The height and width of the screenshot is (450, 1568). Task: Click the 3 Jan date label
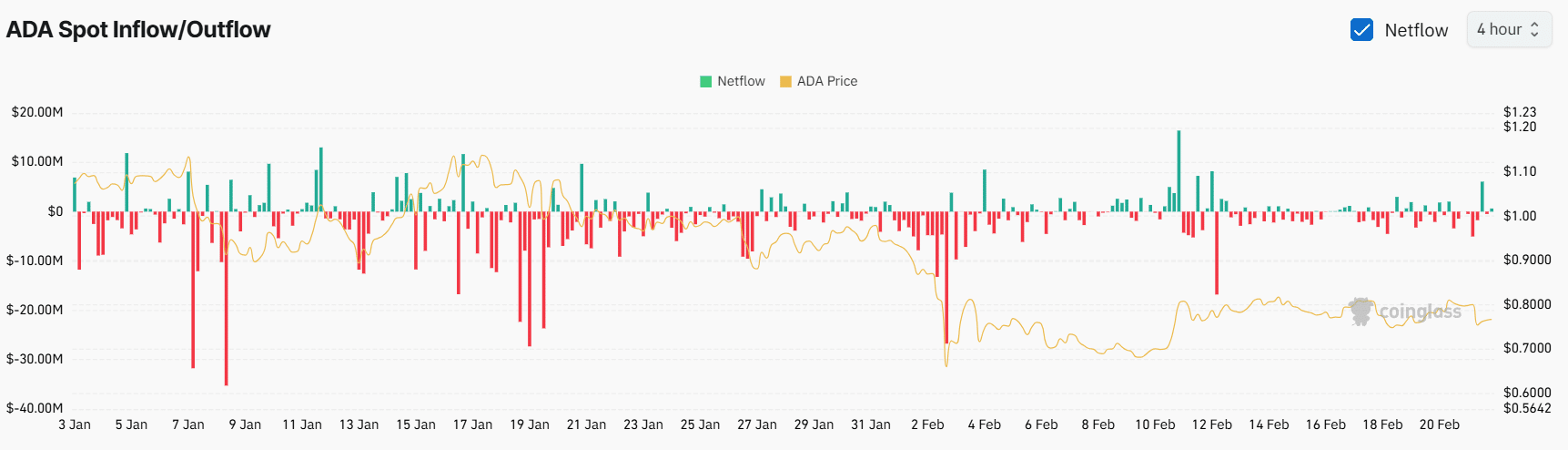75,424
